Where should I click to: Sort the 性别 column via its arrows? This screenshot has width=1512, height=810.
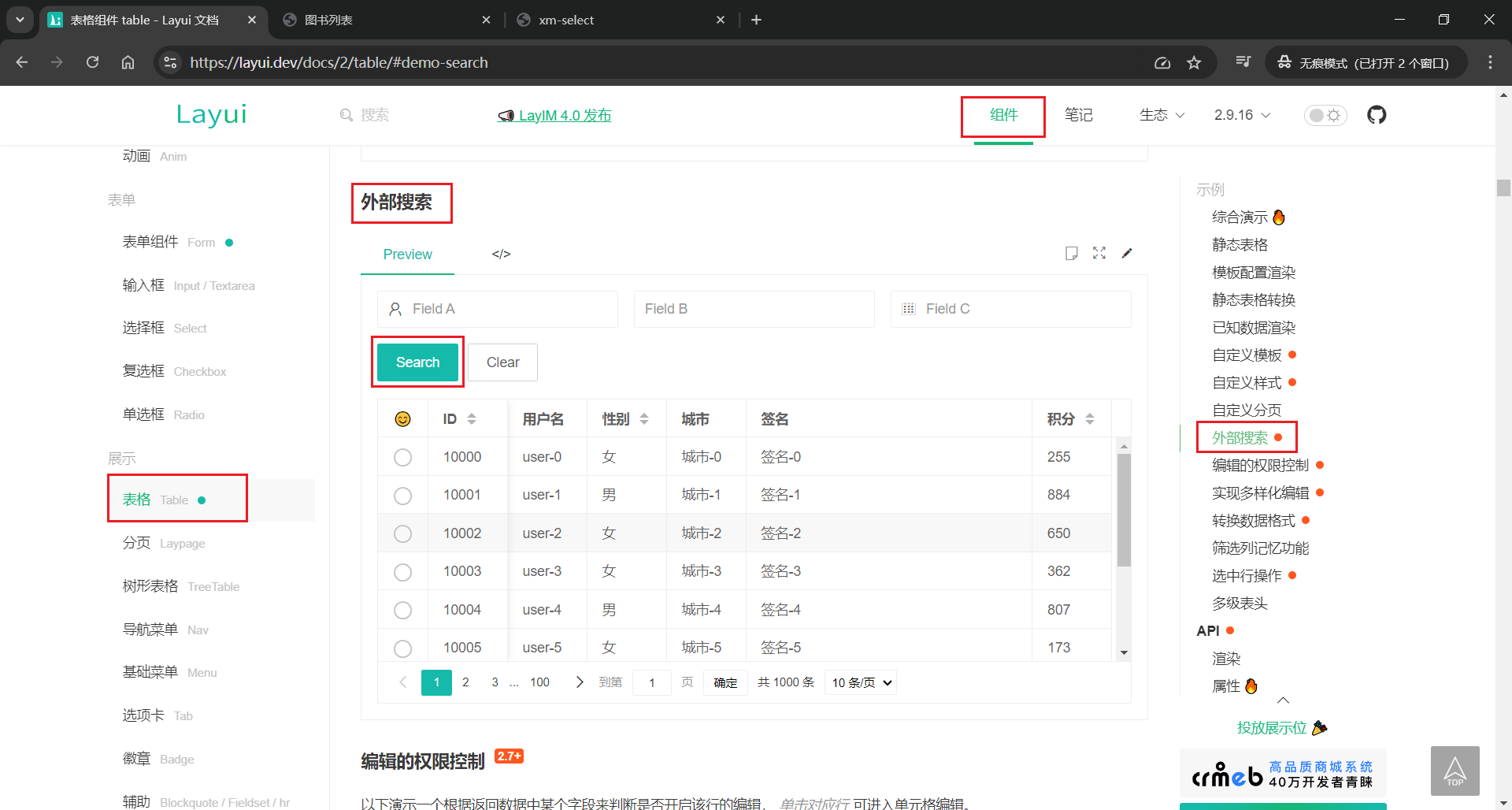(x=644, y=419)
